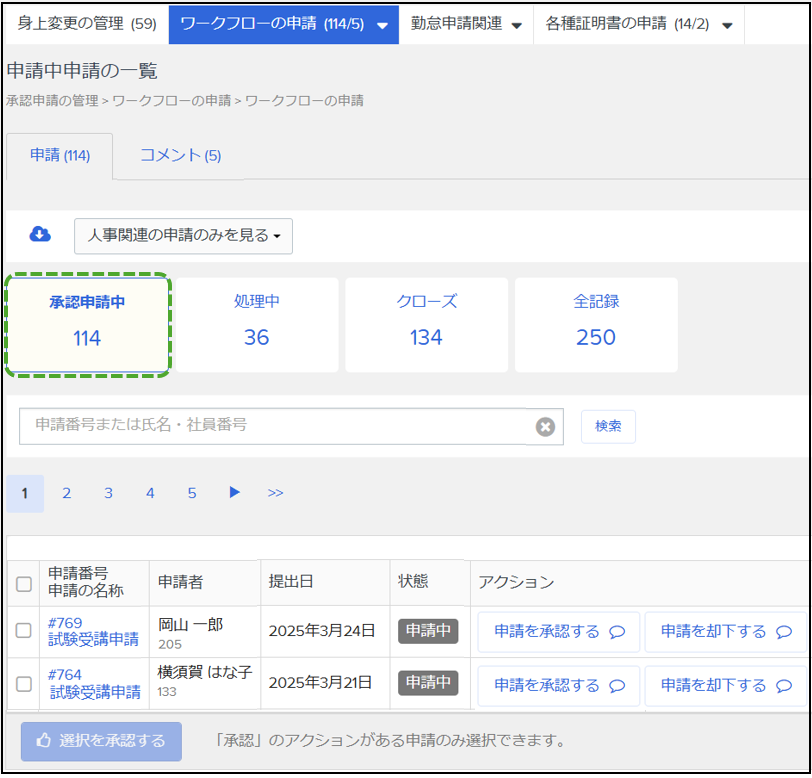
Task: Select the 処理中 36 status card
Action: [x=256, y=324]
